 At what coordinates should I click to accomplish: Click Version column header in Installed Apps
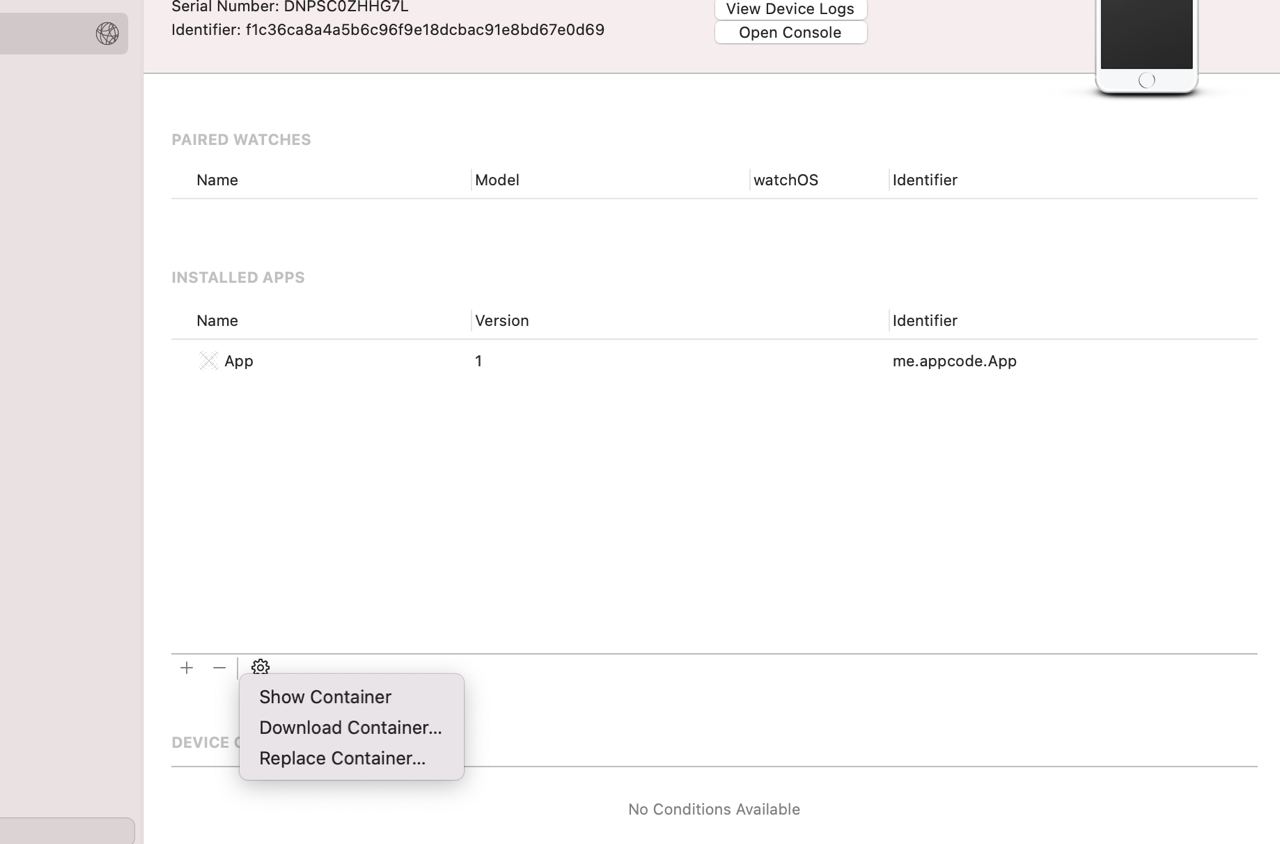point(502,321)
